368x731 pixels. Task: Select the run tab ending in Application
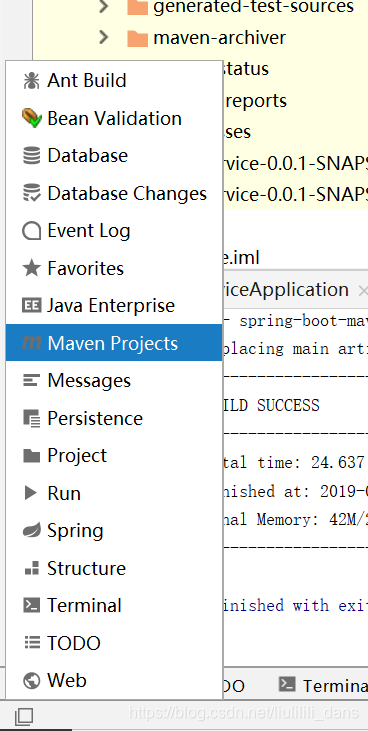(285, 290)
